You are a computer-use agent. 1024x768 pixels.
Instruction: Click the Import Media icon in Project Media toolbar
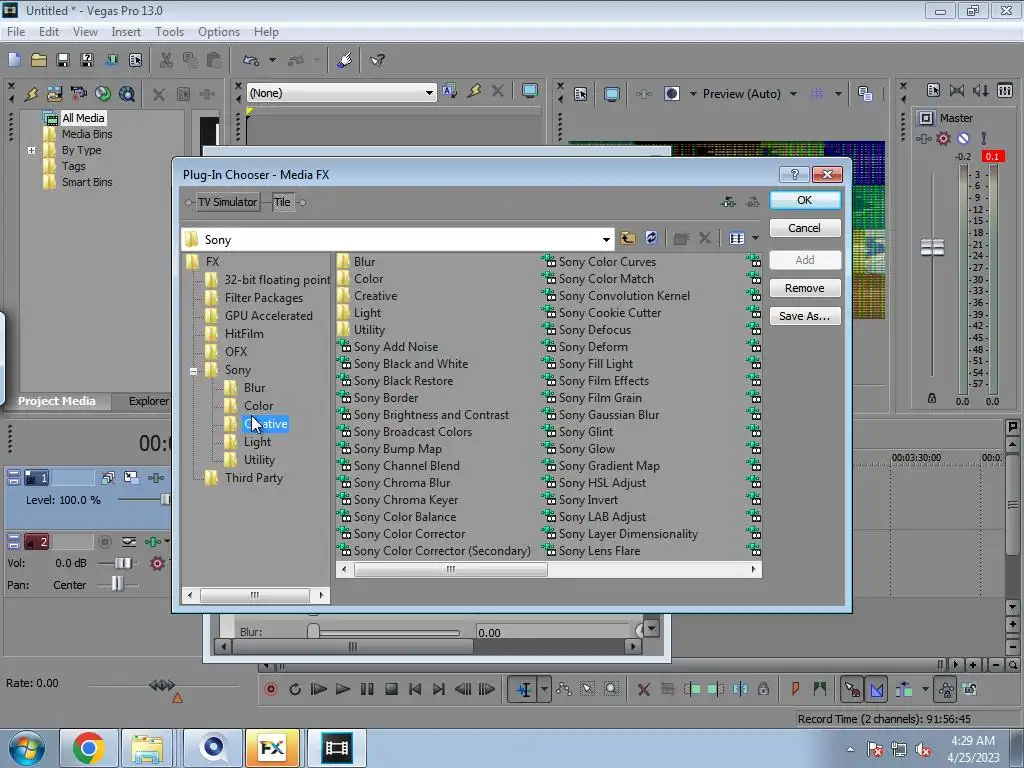point(54,94)
